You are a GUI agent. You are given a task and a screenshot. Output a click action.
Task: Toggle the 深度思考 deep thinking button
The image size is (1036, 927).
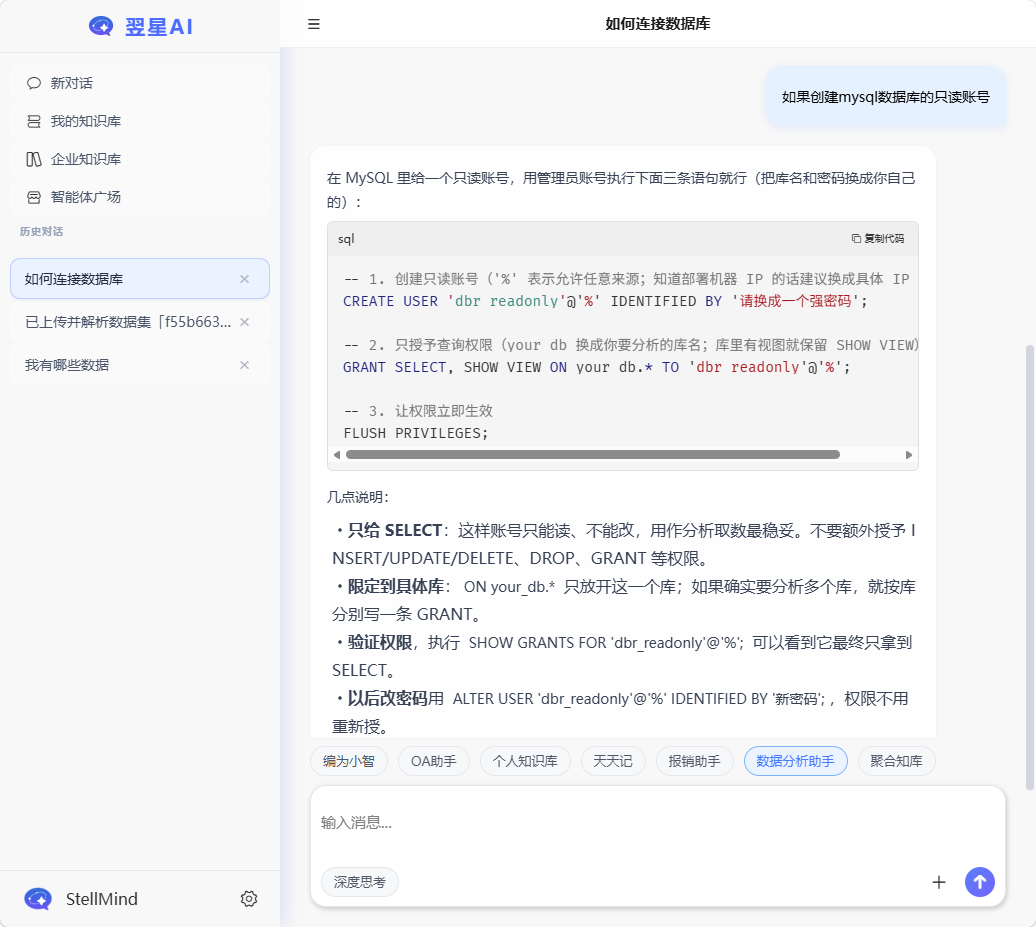click(x=359, y=882)
